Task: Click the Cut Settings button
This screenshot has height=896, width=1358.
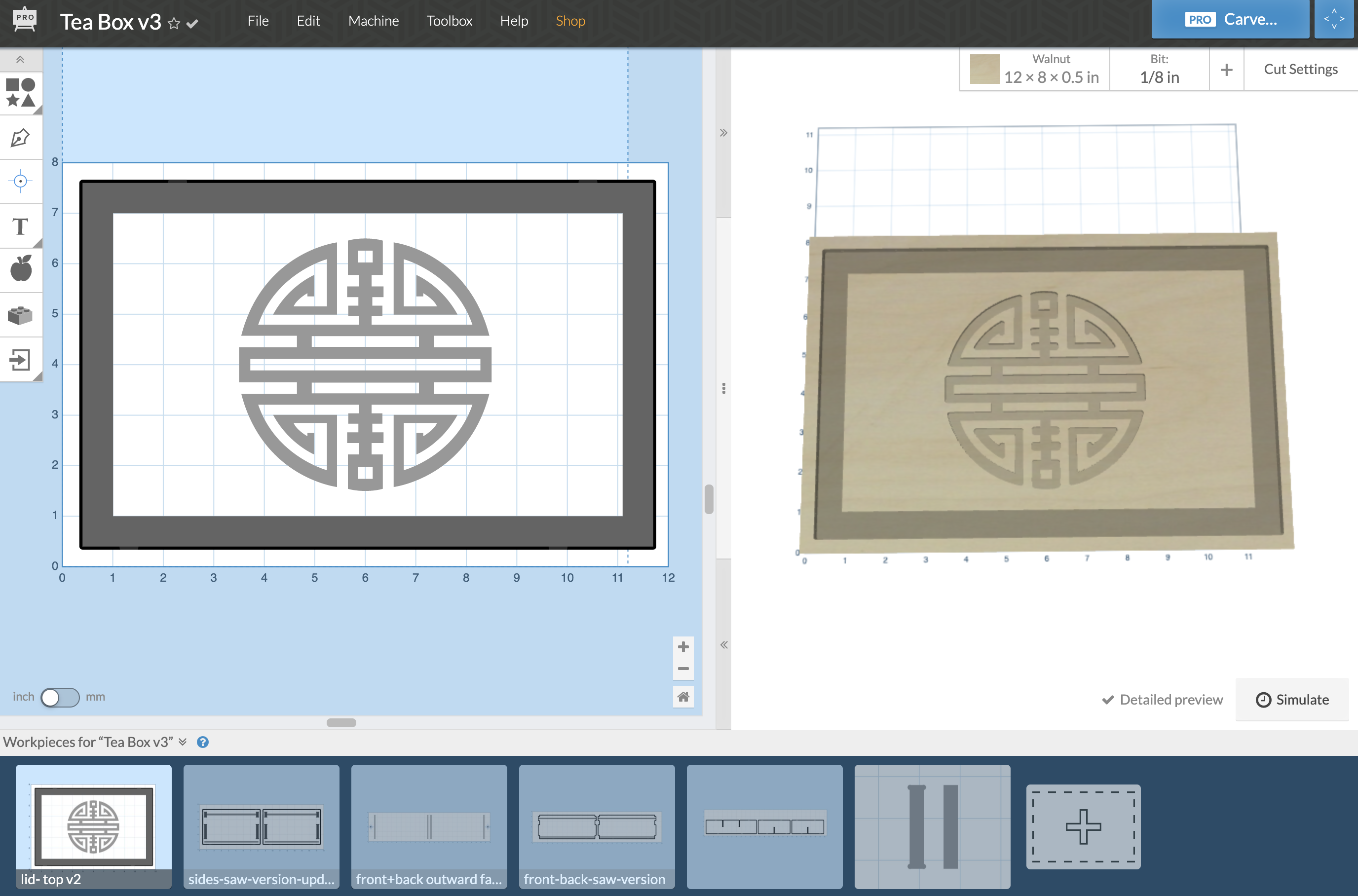Action: pyautogui.click(x=1300, y=68)
